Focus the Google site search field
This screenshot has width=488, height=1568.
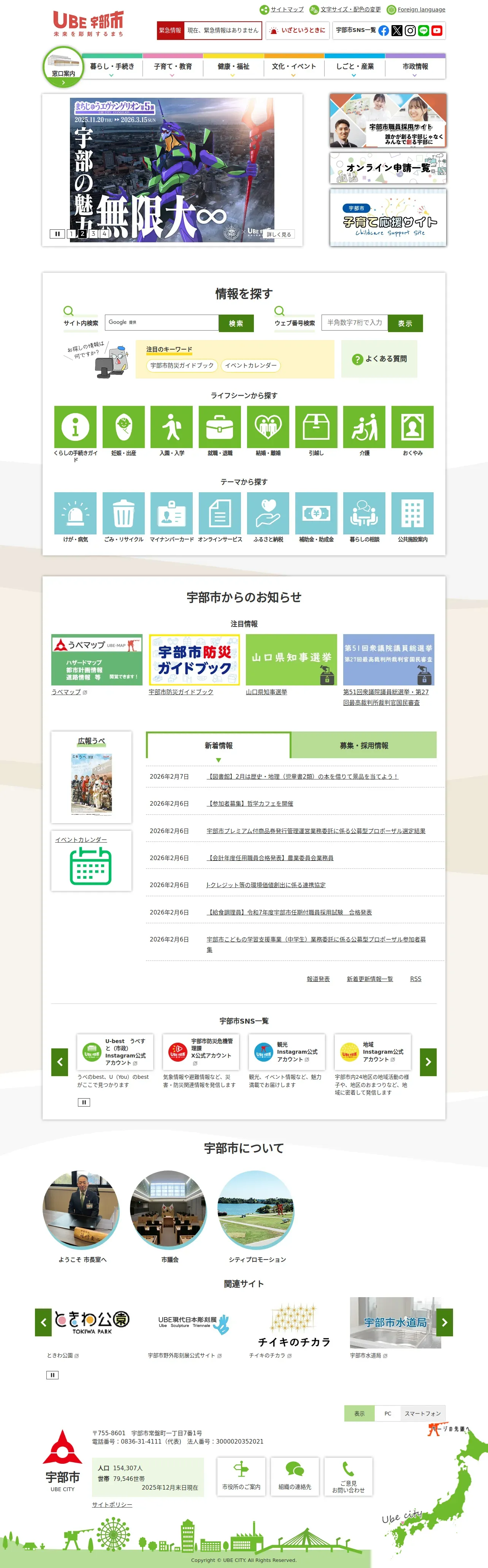pyautogui.click(x=161, y=323)
